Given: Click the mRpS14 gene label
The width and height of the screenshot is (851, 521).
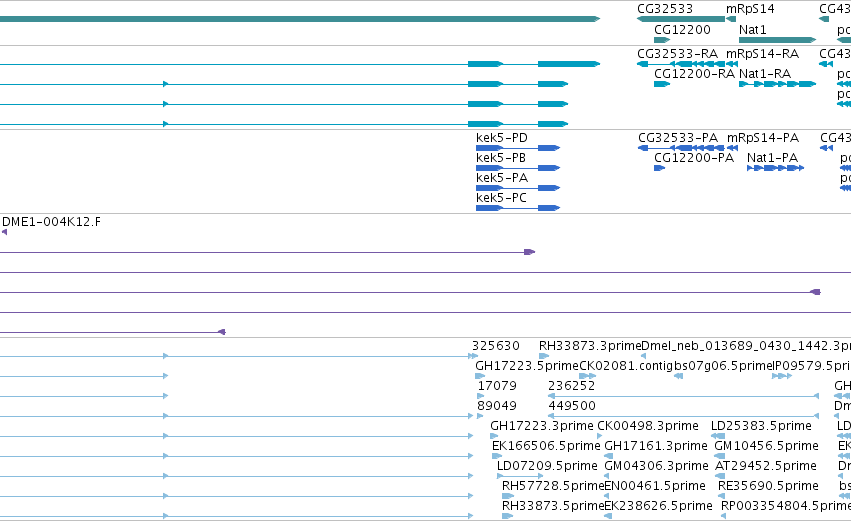Looking at the screenshot, I should coord(750,9).
